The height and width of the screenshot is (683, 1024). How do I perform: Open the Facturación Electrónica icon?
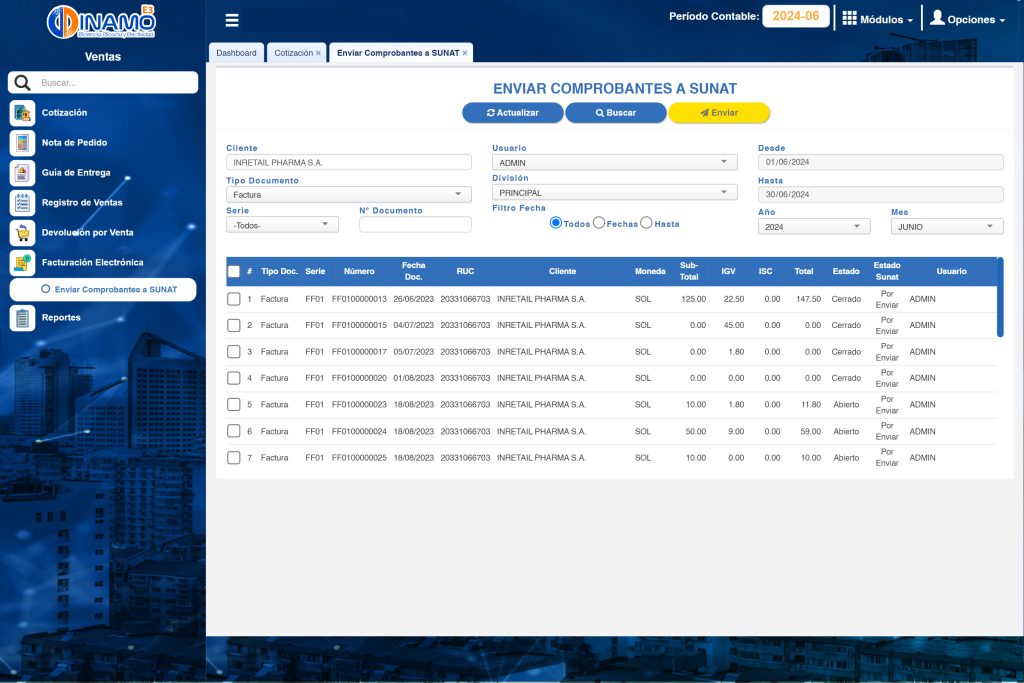[22, 263]
